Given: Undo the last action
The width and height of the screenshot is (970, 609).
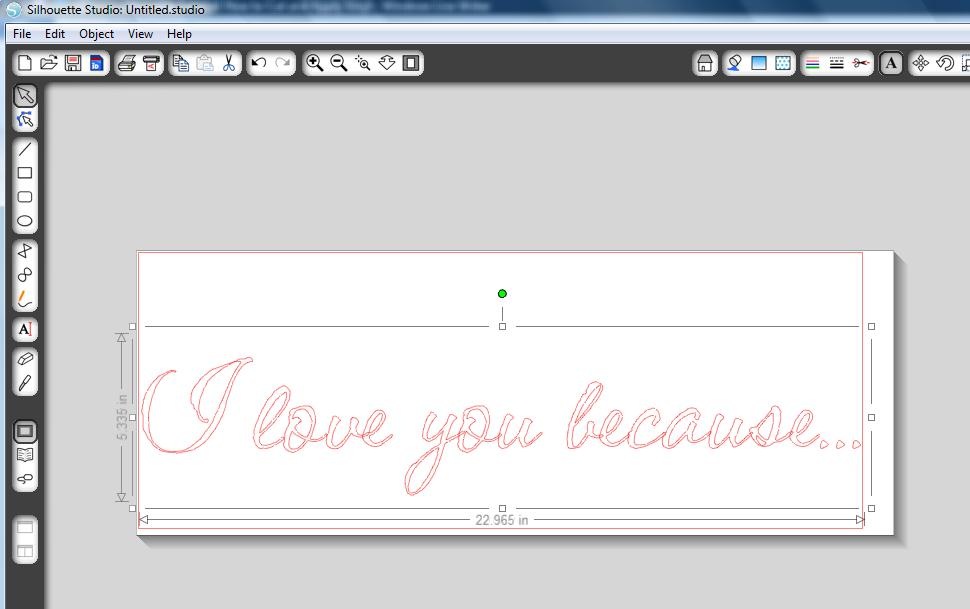Looking at the screenshot, I should (x=259, y=63).
